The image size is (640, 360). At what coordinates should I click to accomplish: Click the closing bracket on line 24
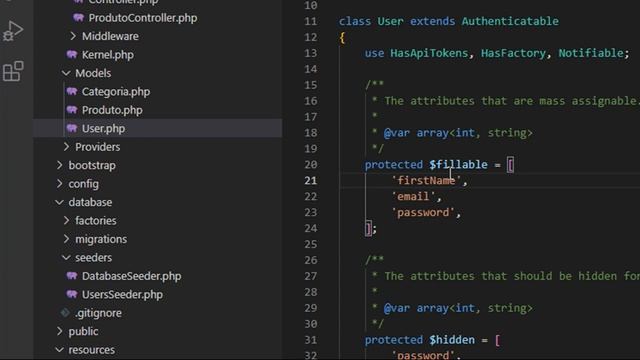point(368,229)
